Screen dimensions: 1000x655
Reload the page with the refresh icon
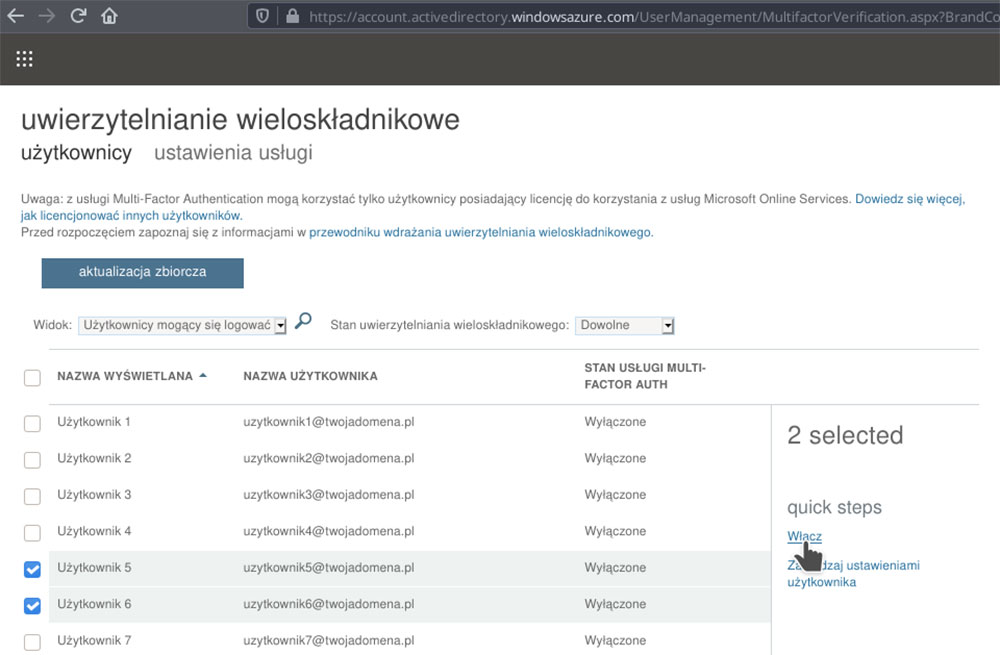pyautogui.click(x=78, y=16)
